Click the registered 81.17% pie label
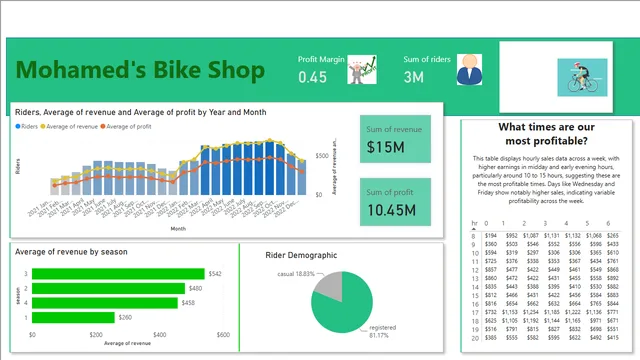640x360 pixels. click(x=382, y=331)
